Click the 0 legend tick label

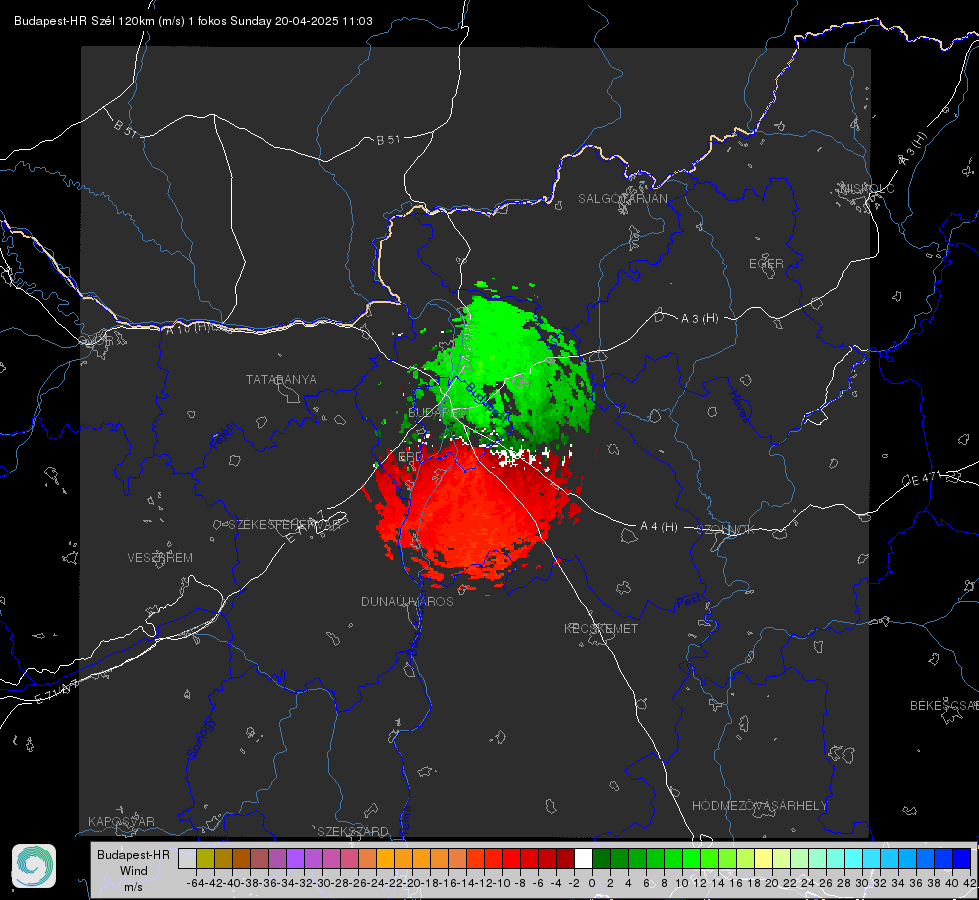click(x=592, y=883)
